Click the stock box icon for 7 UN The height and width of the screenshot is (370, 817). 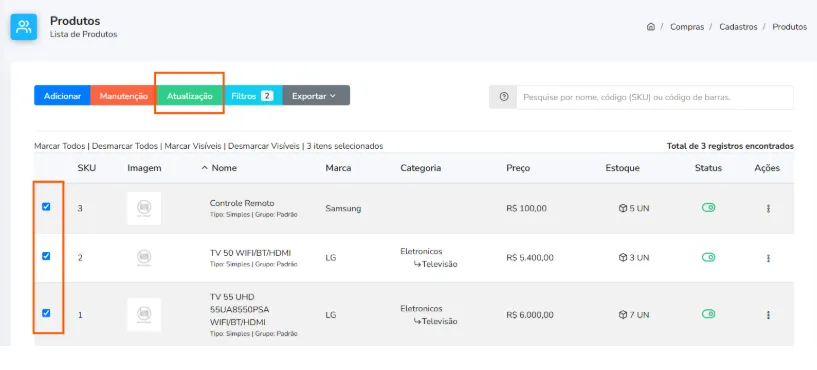(622, 315)
